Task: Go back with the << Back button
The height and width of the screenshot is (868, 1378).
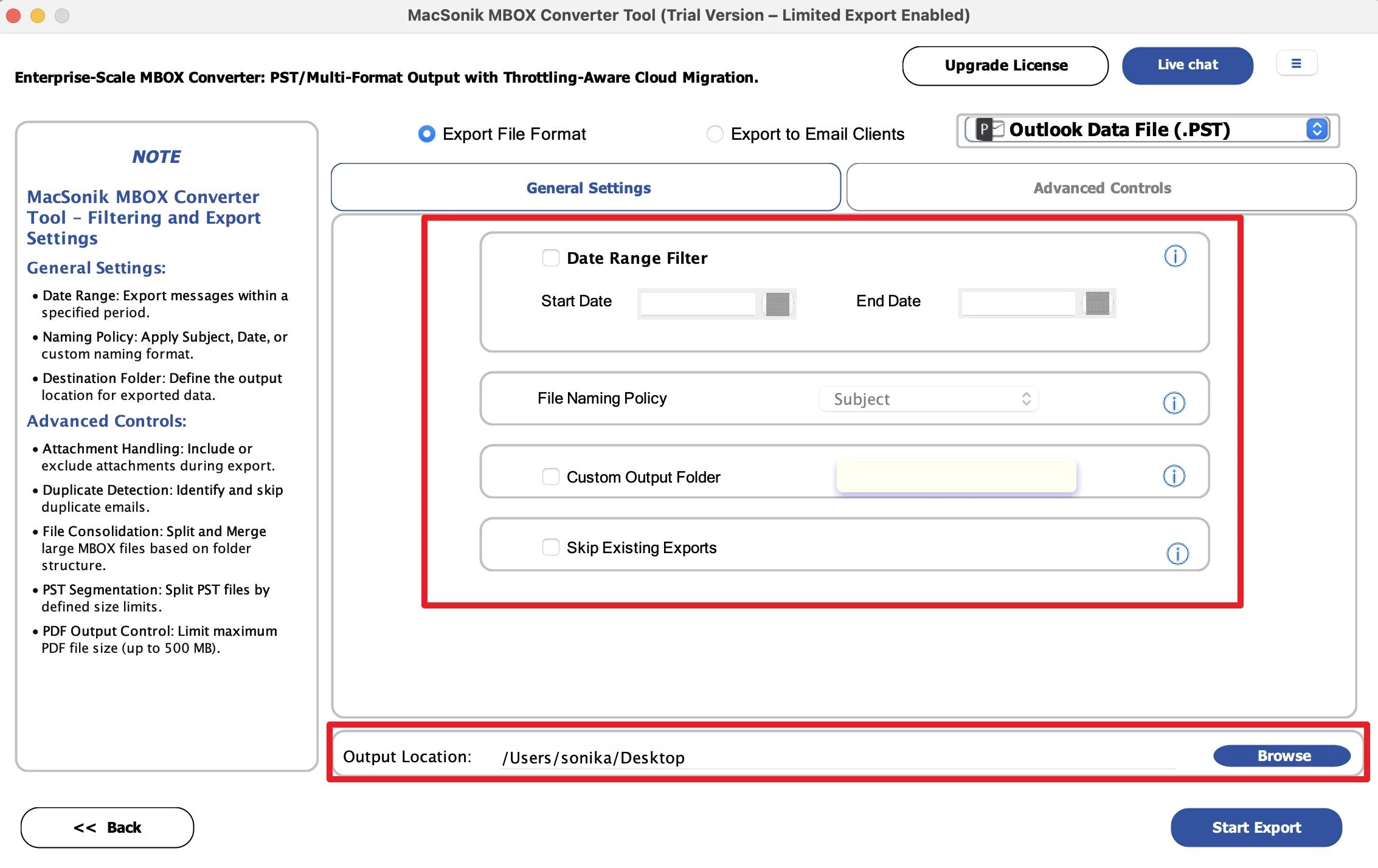Action: coord(107,827)
